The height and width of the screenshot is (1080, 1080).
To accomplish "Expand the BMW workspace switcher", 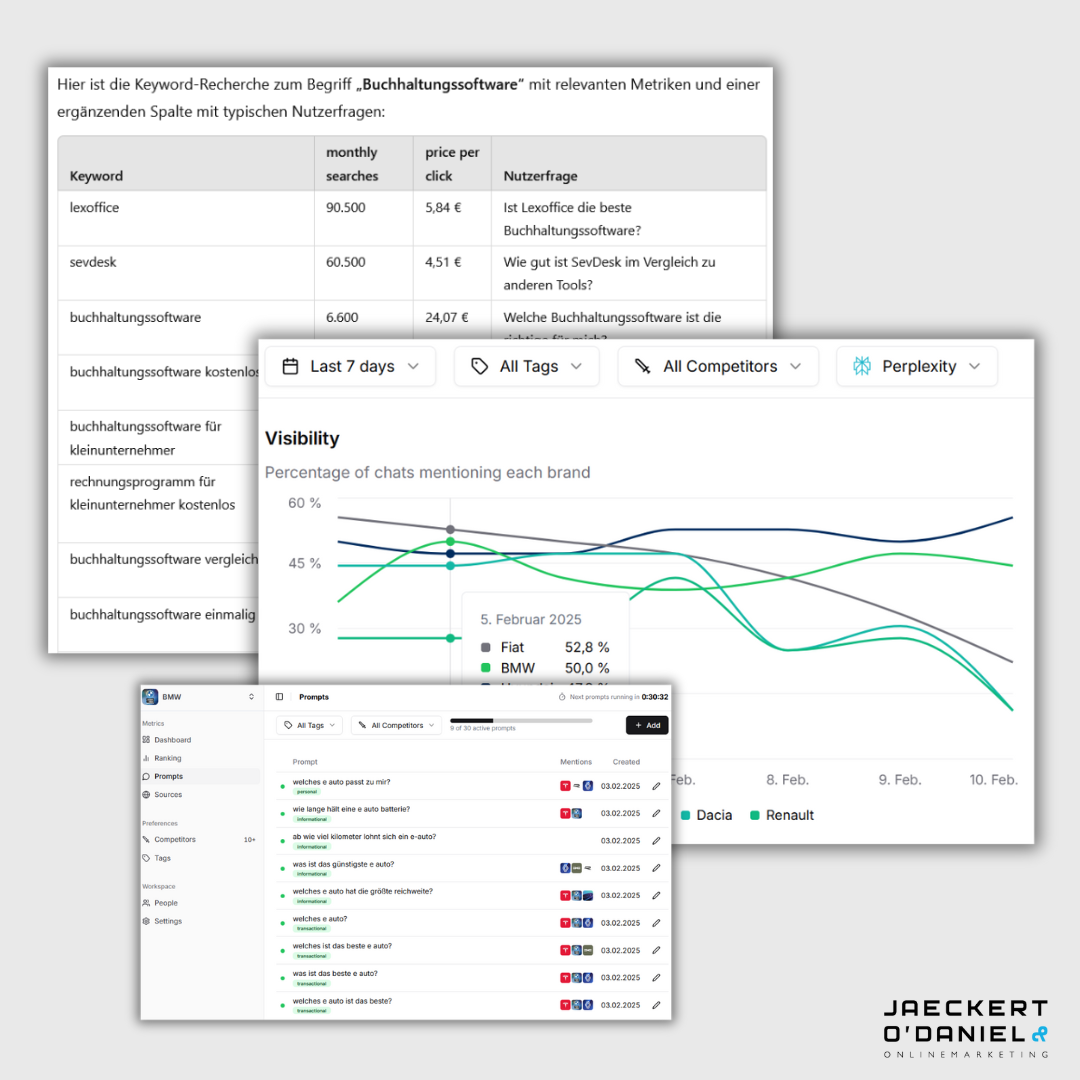I will pyautogui.click(x=251, y=697).
